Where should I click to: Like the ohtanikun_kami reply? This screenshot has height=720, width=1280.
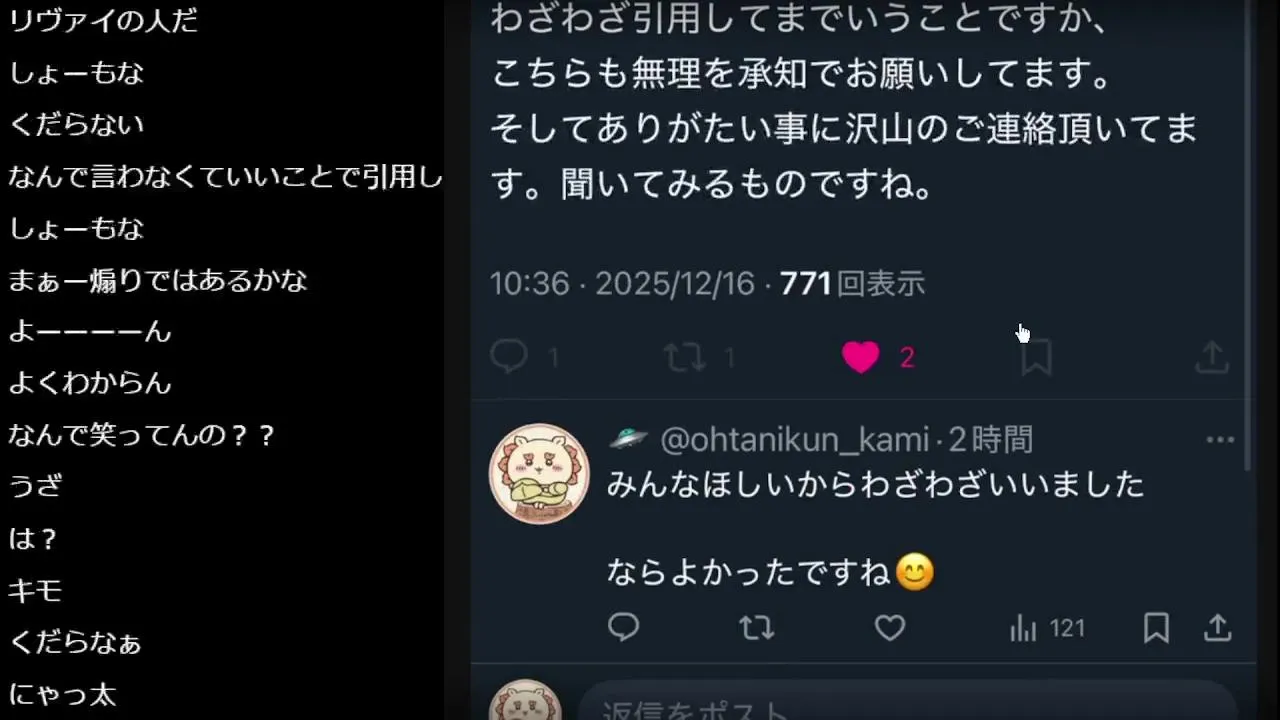(x=890, y=627)
